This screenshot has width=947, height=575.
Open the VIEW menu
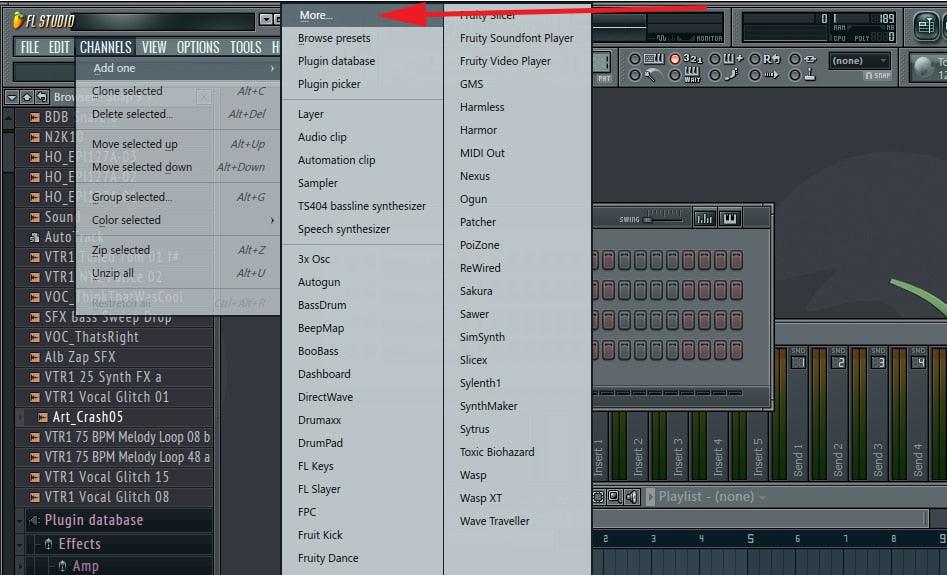[154, 47]
